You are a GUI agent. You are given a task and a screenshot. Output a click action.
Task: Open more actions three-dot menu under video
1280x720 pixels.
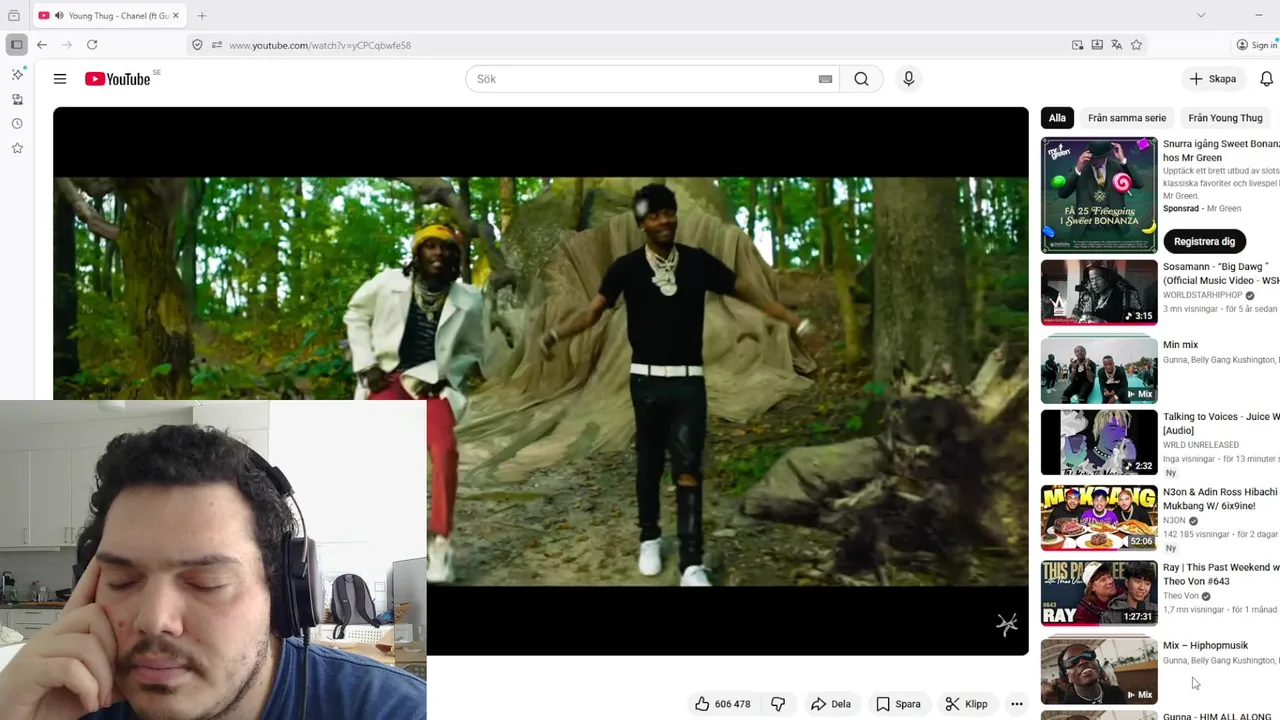coord(1016,704)
